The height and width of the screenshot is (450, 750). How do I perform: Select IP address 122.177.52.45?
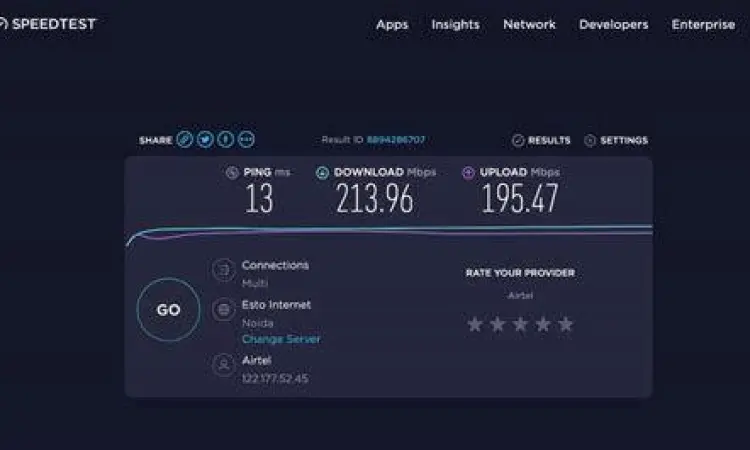(x=275, y=379)
